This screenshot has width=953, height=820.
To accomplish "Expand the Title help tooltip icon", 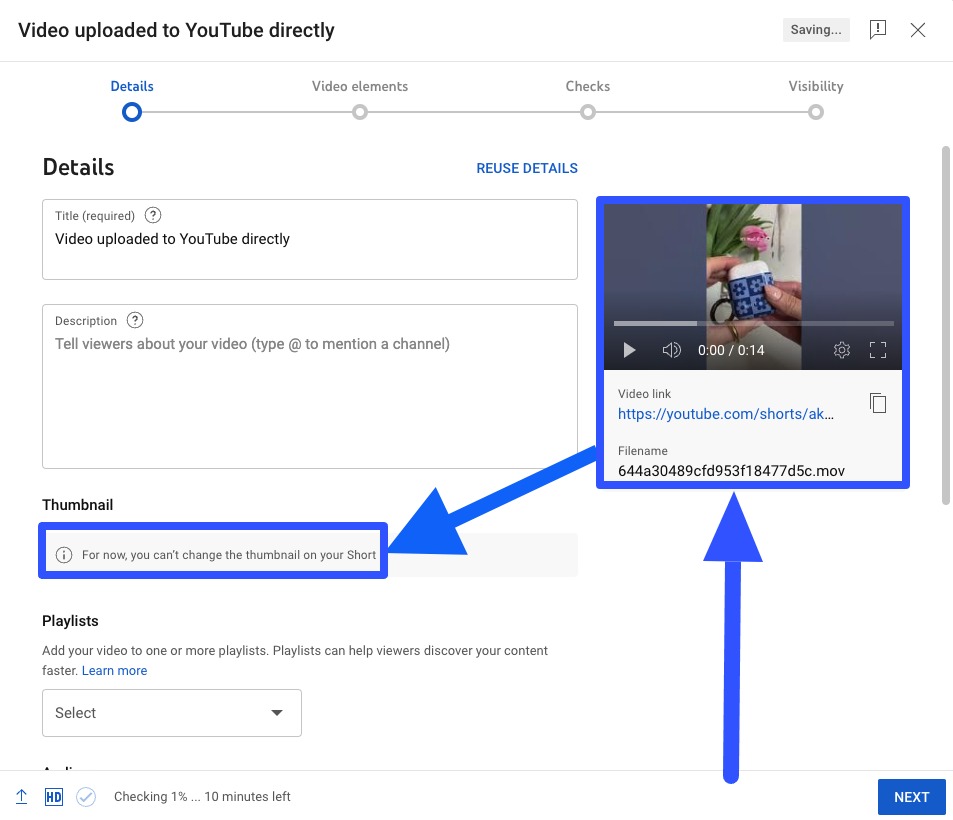I will pyautogui.click(x=152, y=215).
